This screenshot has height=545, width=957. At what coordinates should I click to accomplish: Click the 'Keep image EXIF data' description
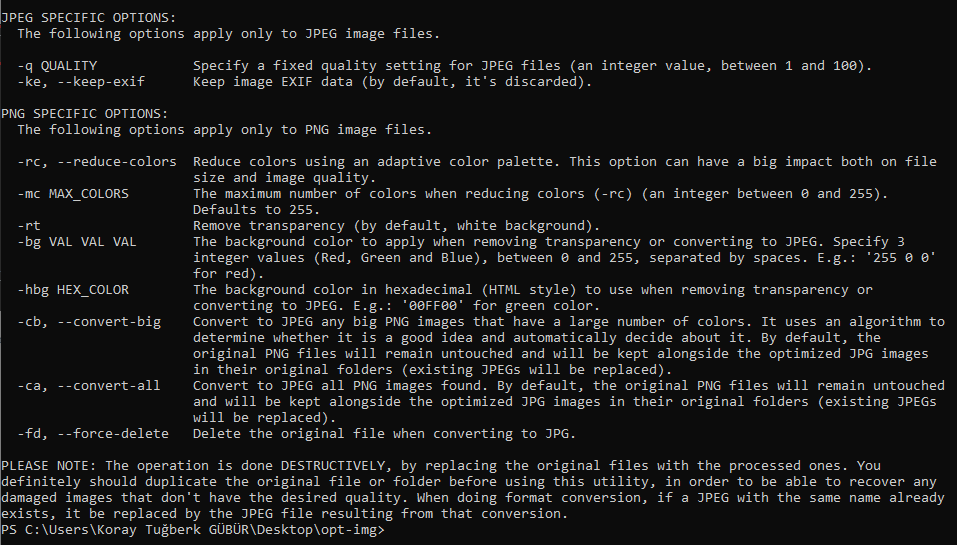[x=273, y=82]
